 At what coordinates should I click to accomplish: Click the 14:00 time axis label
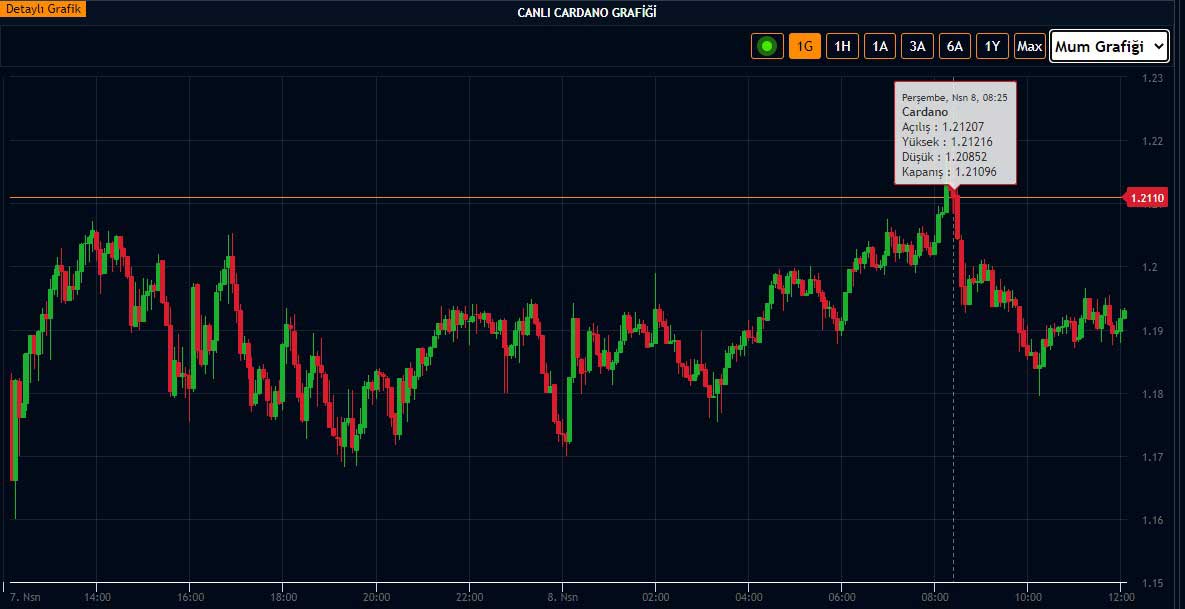pos(97,597)
